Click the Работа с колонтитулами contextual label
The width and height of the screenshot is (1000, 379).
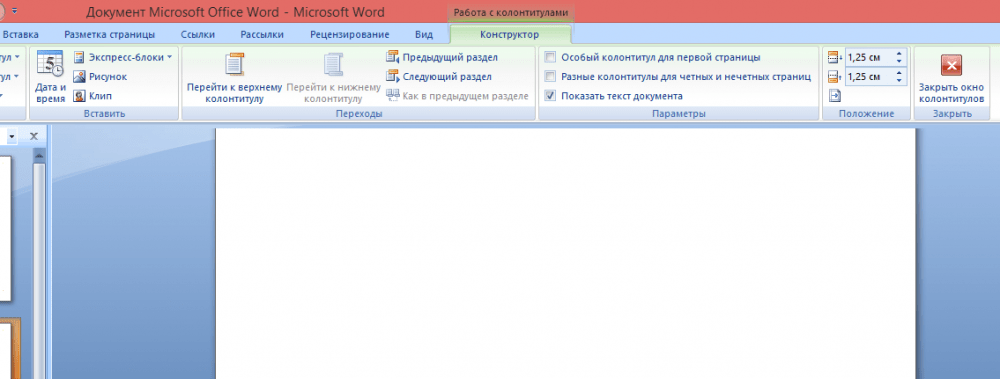coord(511,12)
